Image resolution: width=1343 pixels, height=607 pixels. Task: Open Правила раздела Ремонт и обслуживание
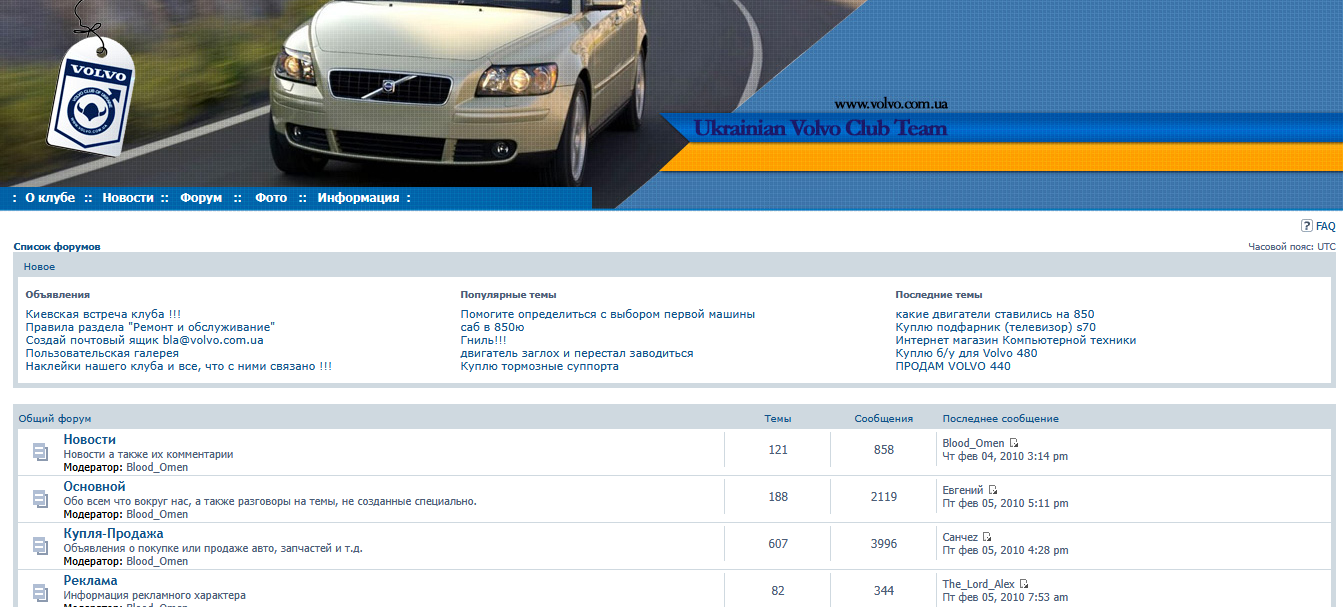(x=150, y=327)
